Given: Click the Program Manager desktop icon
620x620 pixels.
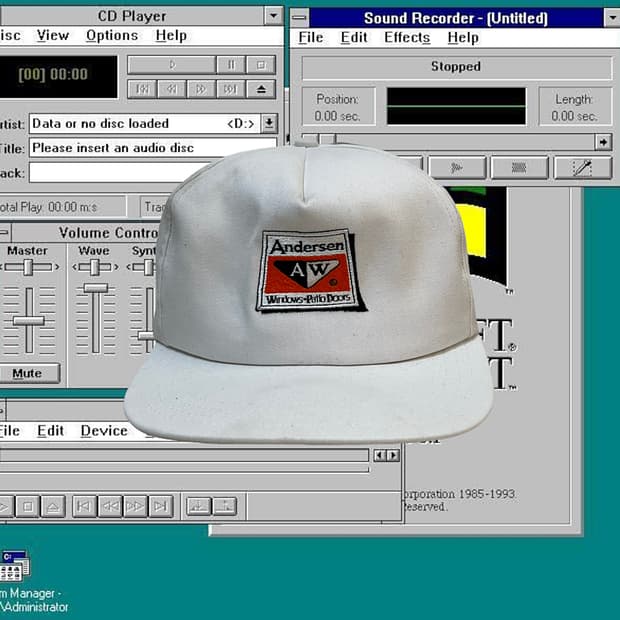Looking at the screenshot, I should tap(15, 566).
